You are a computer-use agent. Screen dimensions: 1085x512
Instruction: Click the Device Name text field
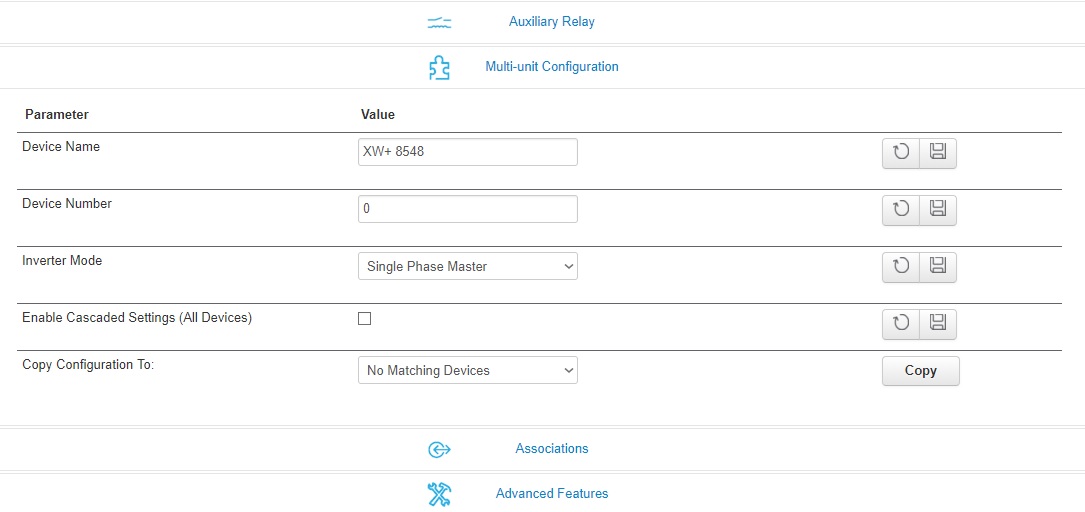click(467, 152)
